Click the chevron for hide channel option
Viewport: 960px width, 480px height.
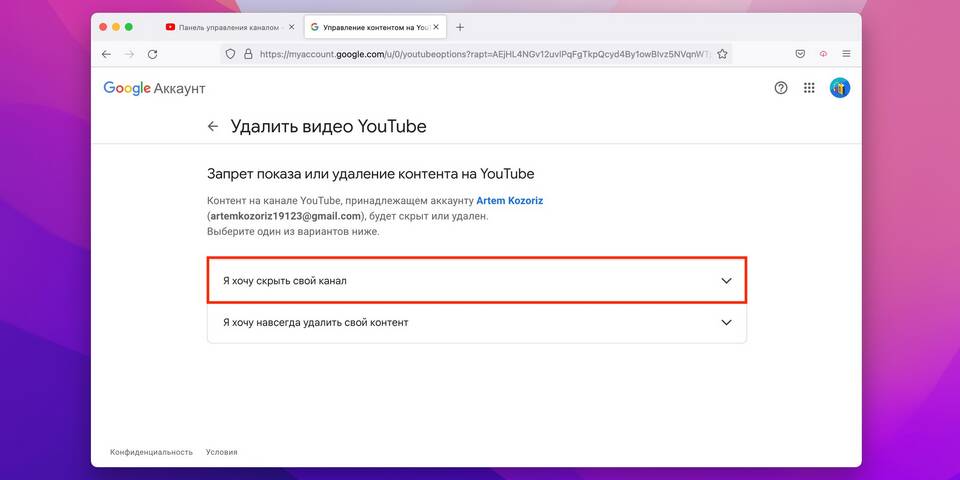coord(726,281)
